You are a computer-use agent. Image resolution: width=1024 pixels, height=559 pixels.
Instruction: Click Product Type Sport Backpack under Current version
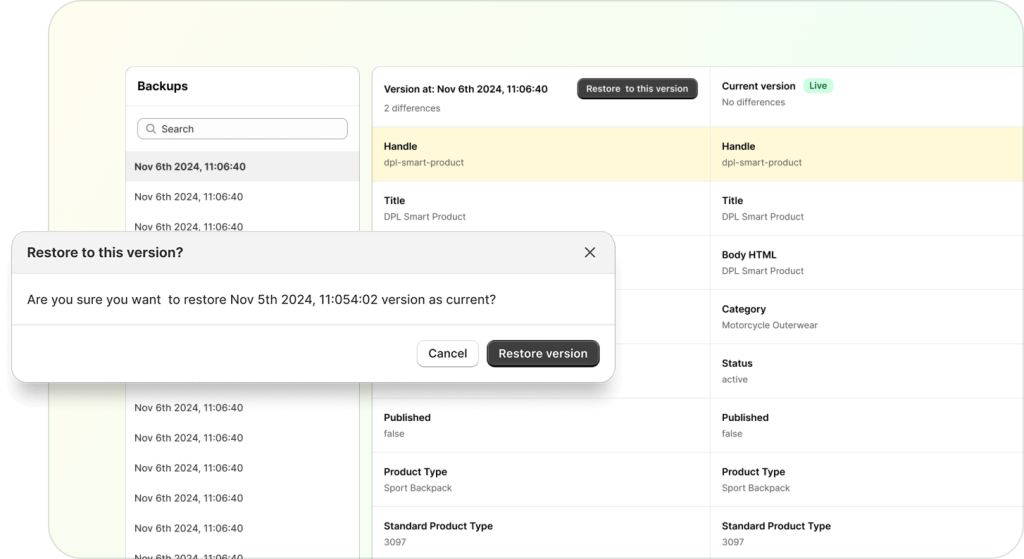866,479
